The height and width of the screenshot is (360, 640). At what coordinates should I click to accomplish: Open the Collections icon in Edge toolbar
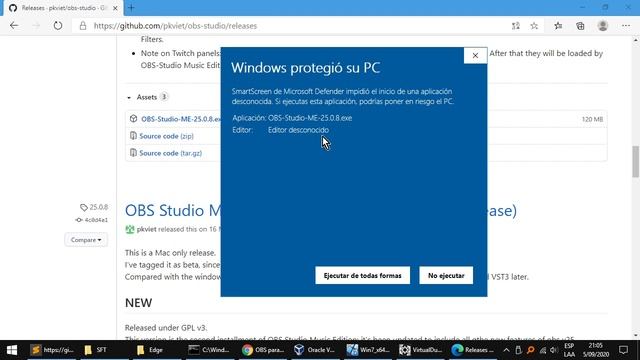pyautogui.click(x=580, y=26)
